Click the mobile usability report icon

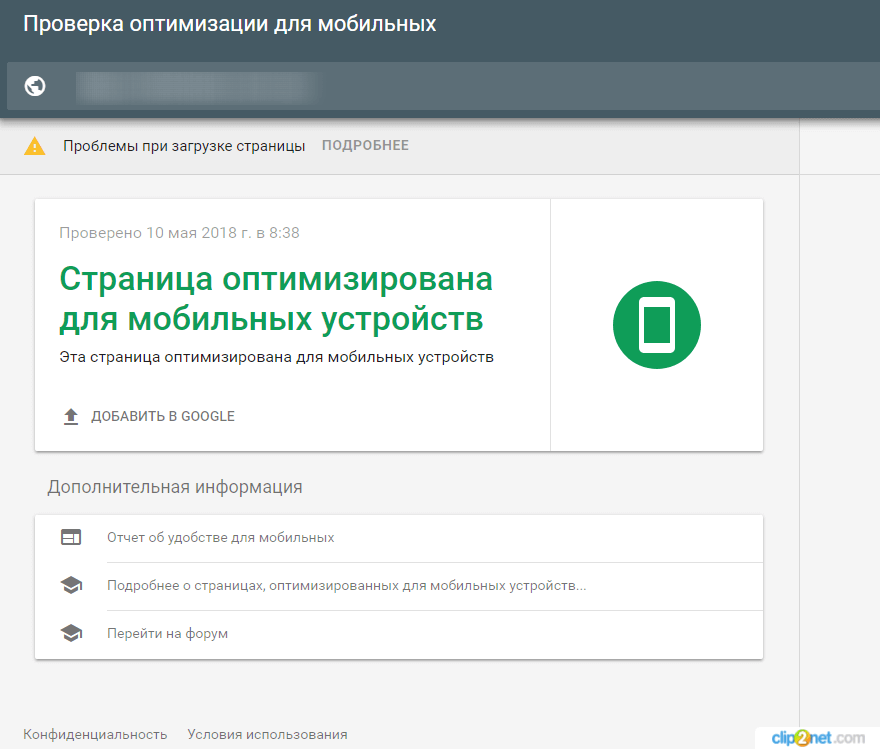[x=71, y=538]
